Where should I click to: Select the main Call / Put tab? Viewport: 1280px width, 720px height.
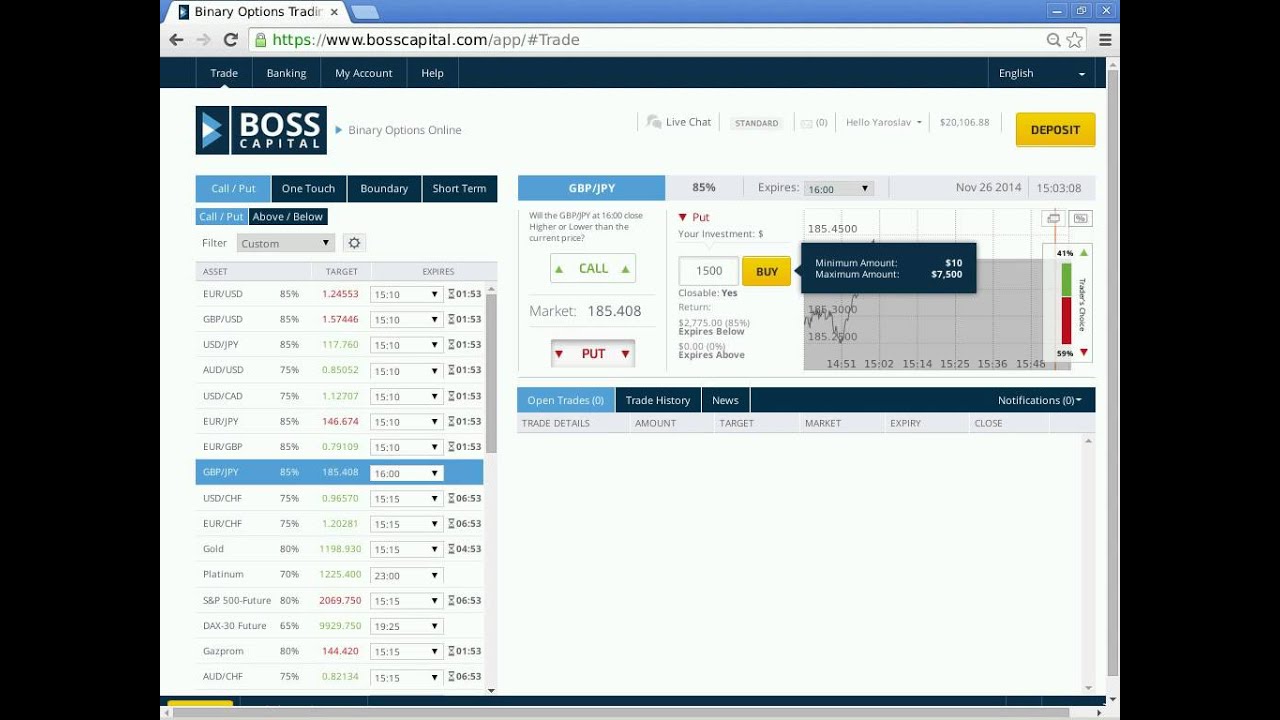pyautogui.click(x=233, y=188)
